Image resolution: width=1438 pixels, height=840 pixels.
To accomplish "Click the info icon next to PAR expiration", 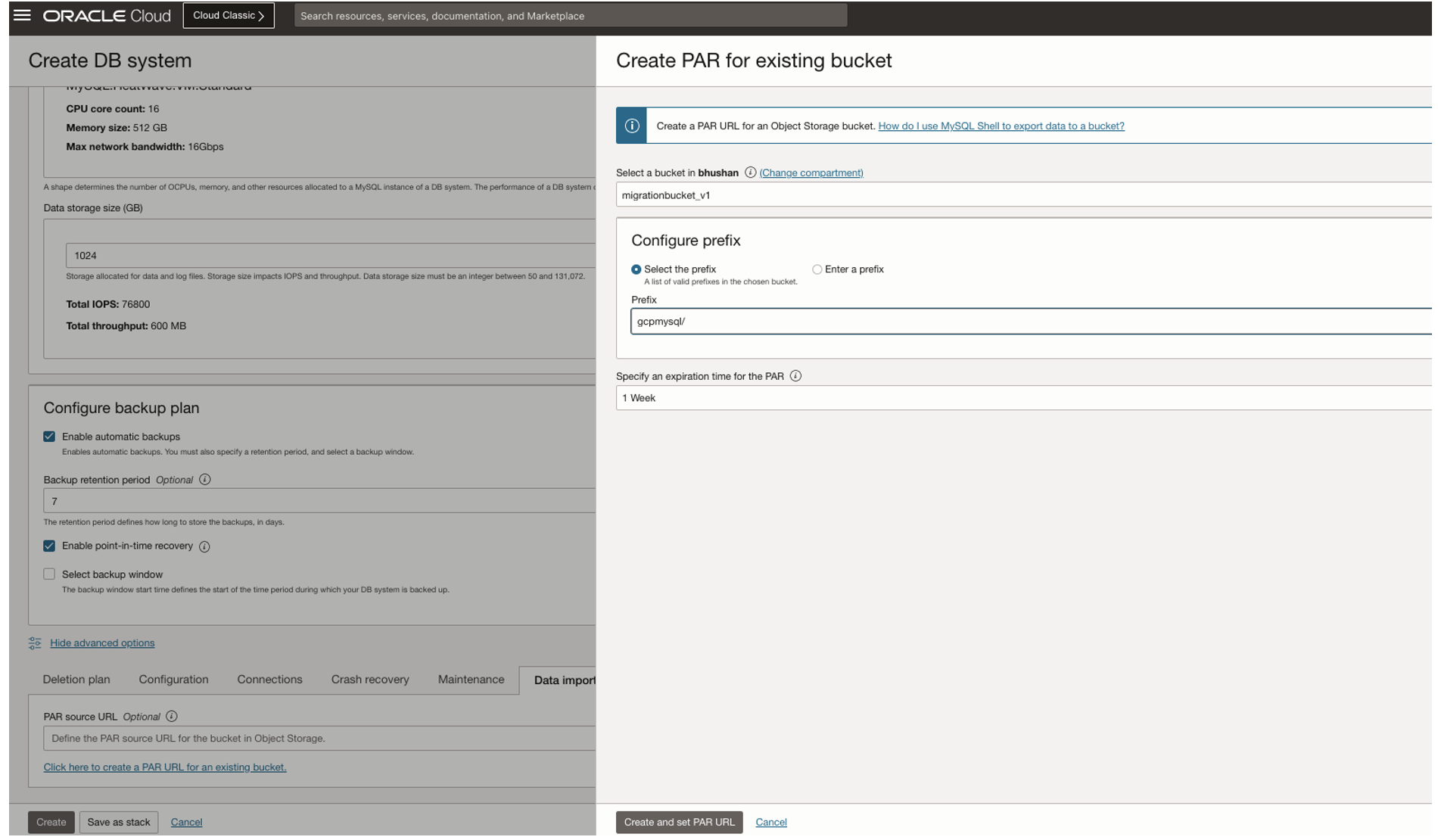I will 795,375.
